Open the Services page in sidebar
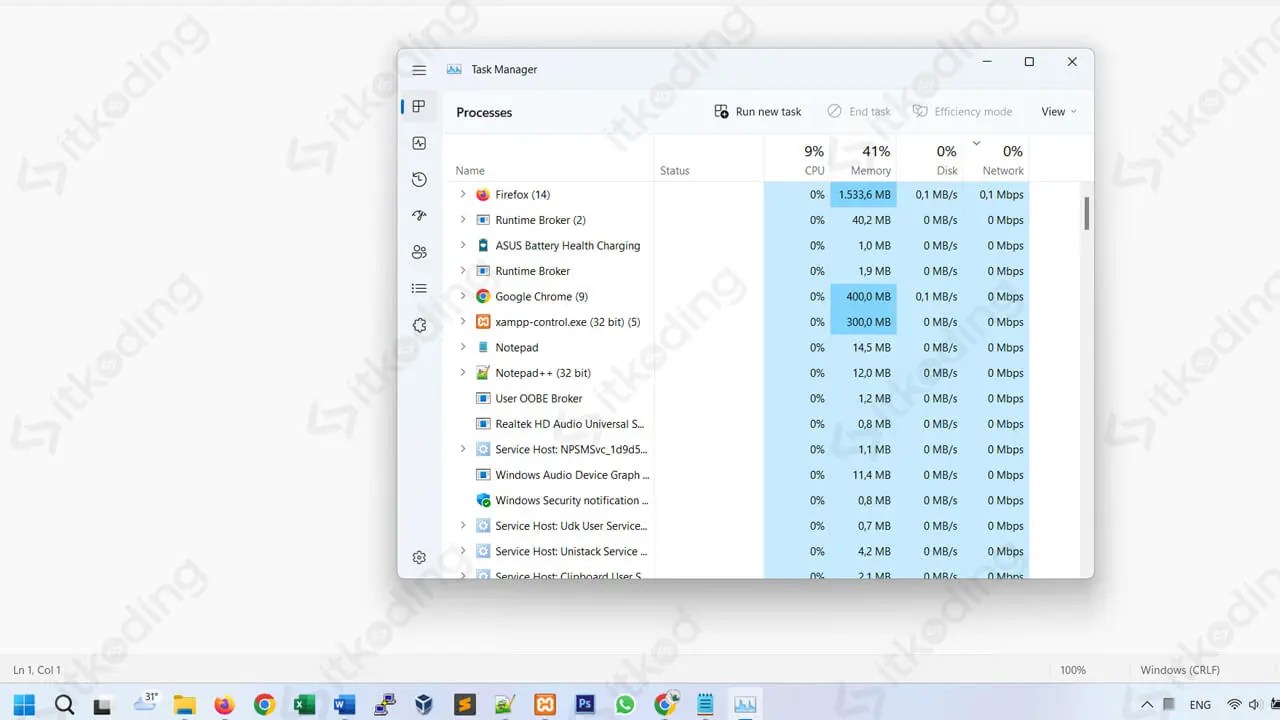 pyautogui.click(x=419, y=325)
